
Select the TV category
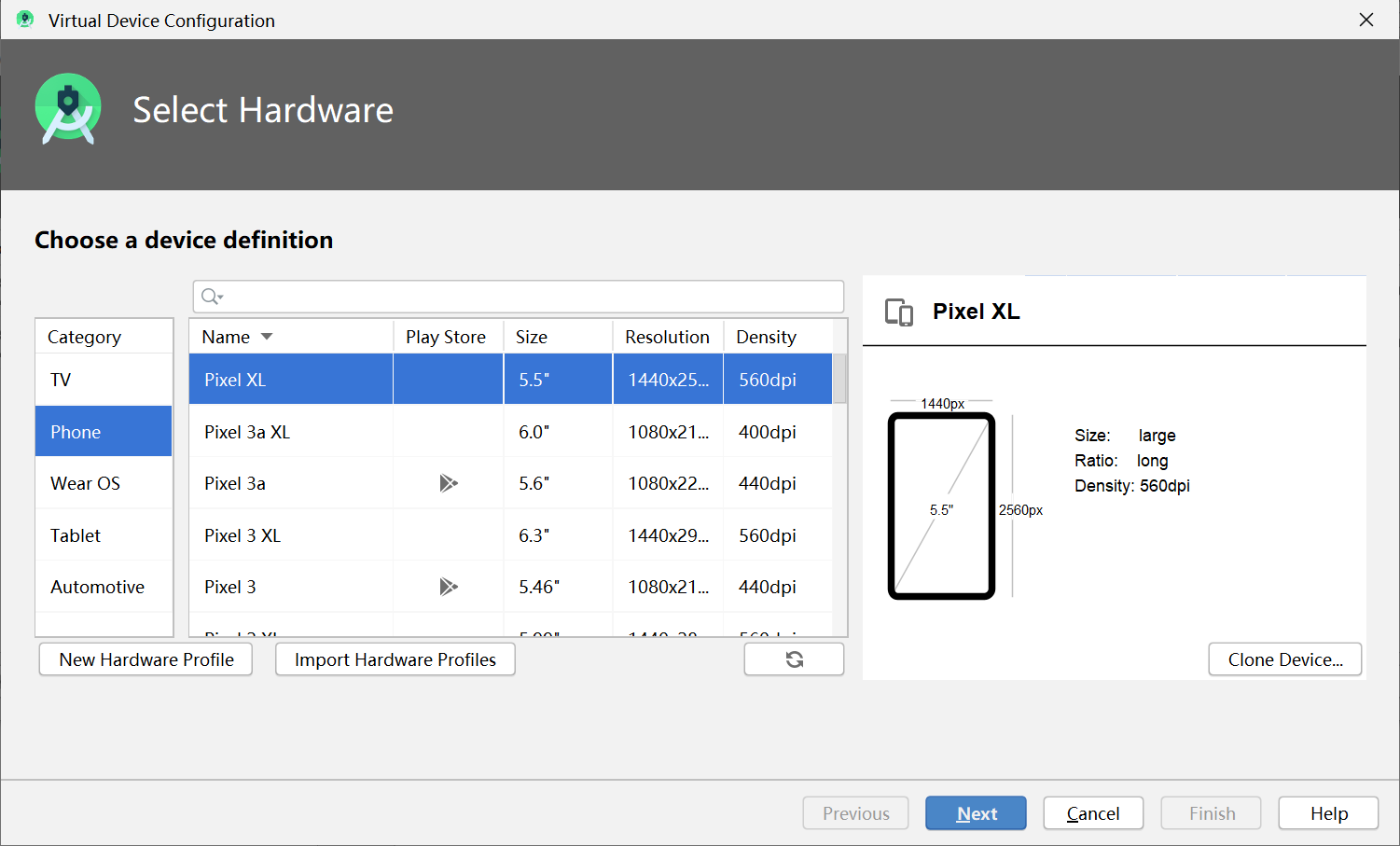(104, 380)
